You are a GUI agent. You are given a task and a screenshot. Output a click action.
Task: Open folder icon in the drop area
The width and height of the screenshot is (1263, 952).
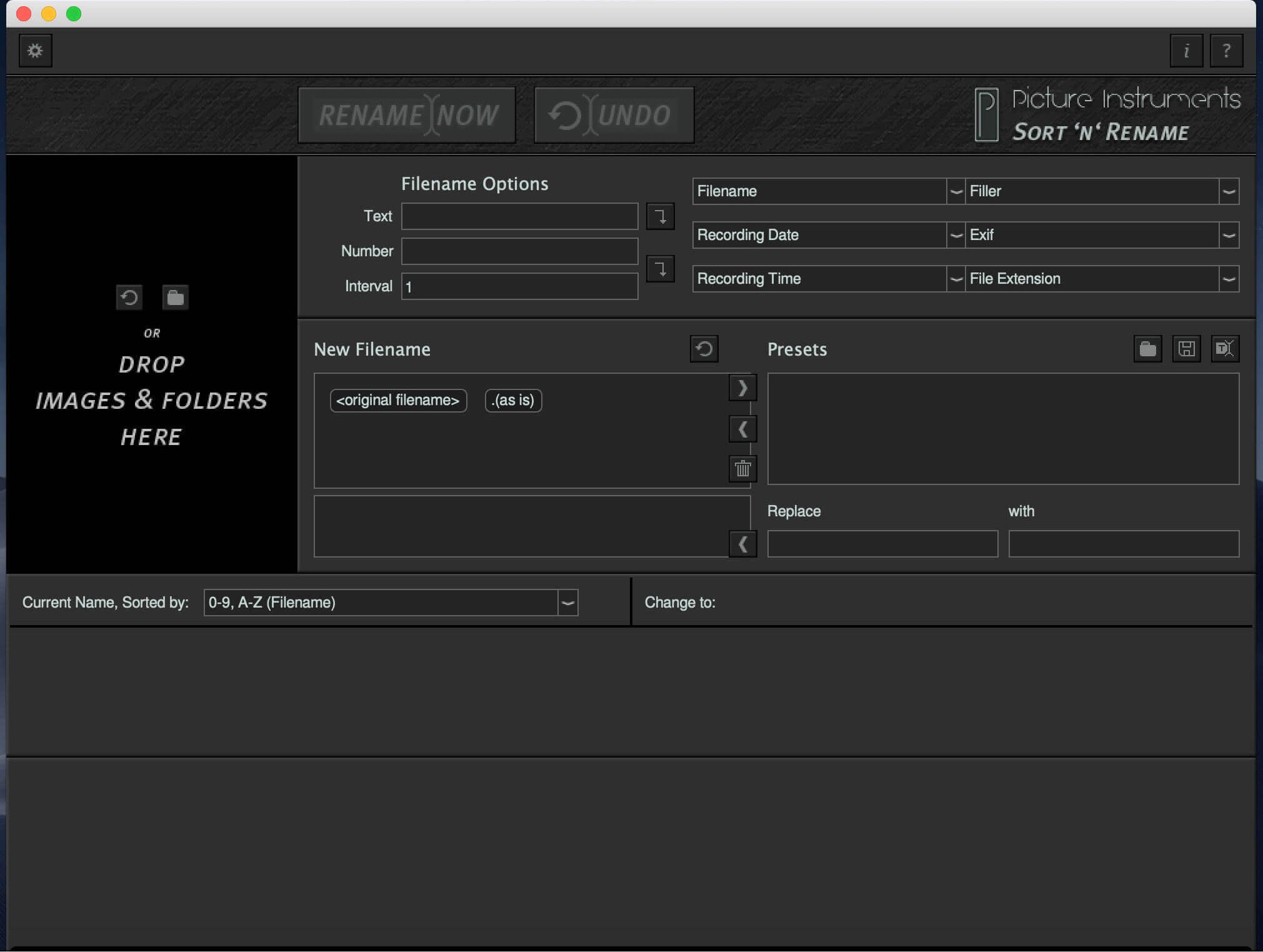tap(176, 298)
